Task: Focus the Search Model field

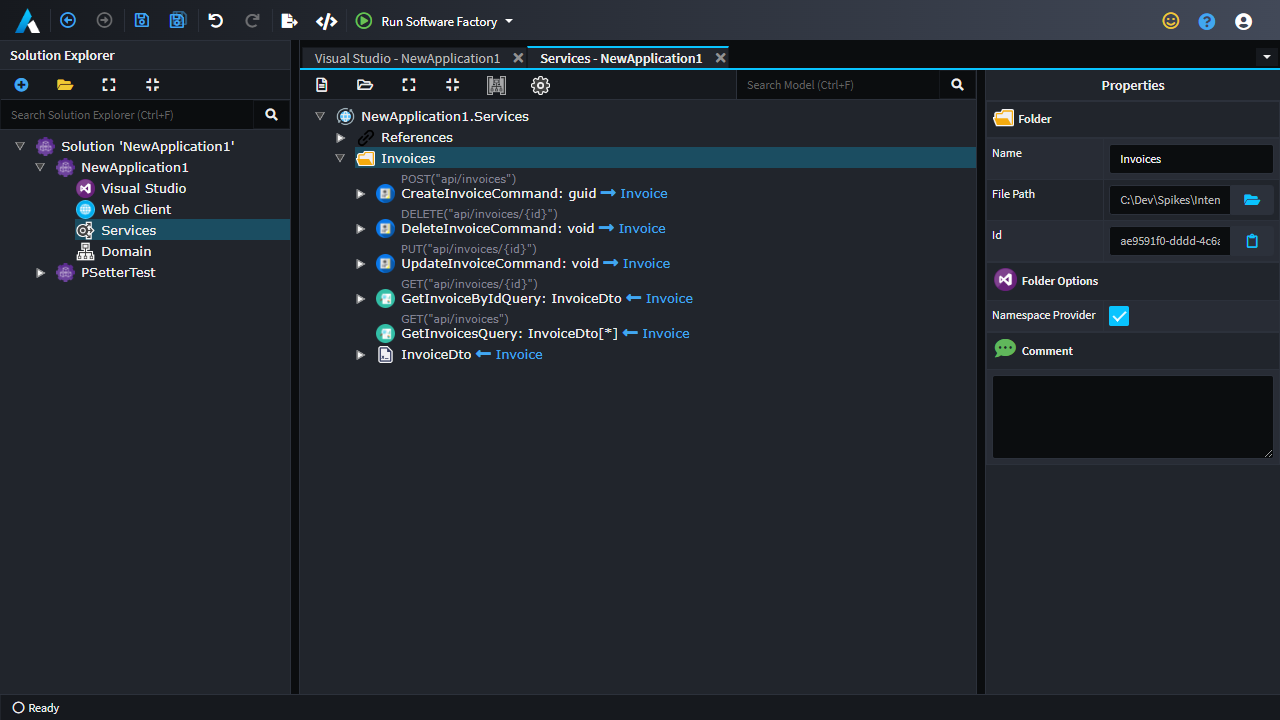Action: pyautogui.click(x=838, y=85)
